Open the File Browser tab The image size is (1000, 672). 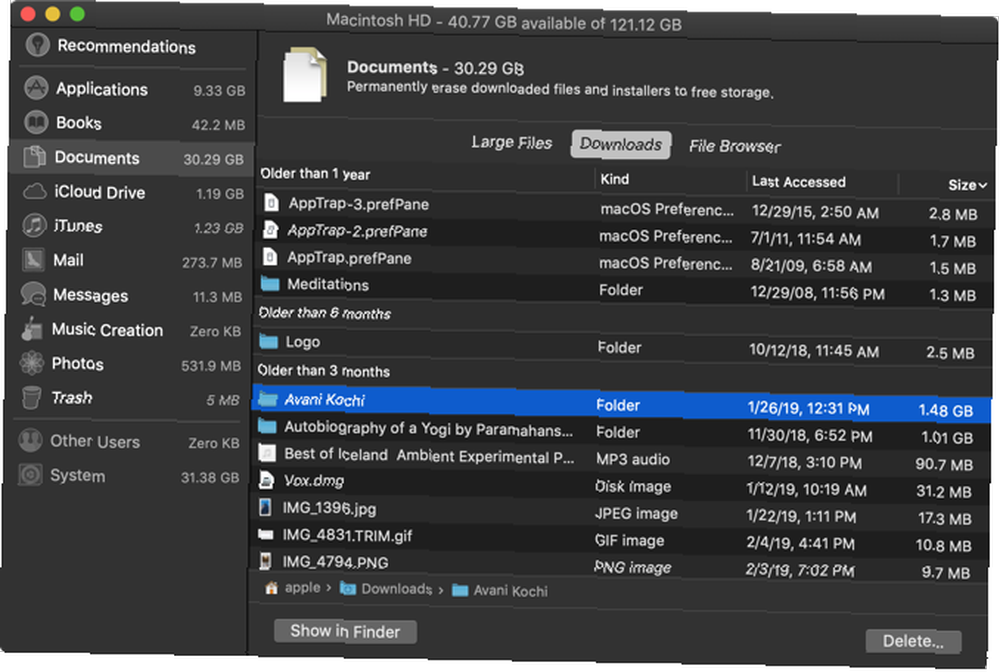(734, 147)
